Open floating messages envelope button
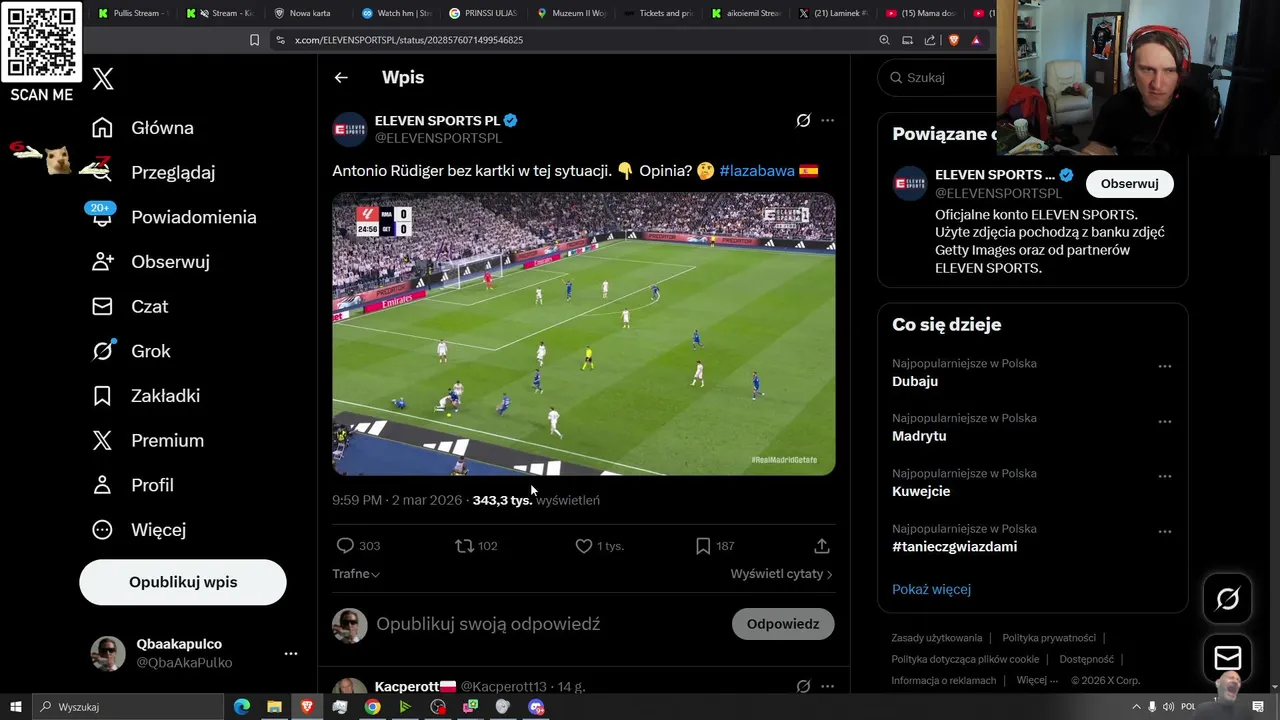1280x720 pixels. point(1227,658)
